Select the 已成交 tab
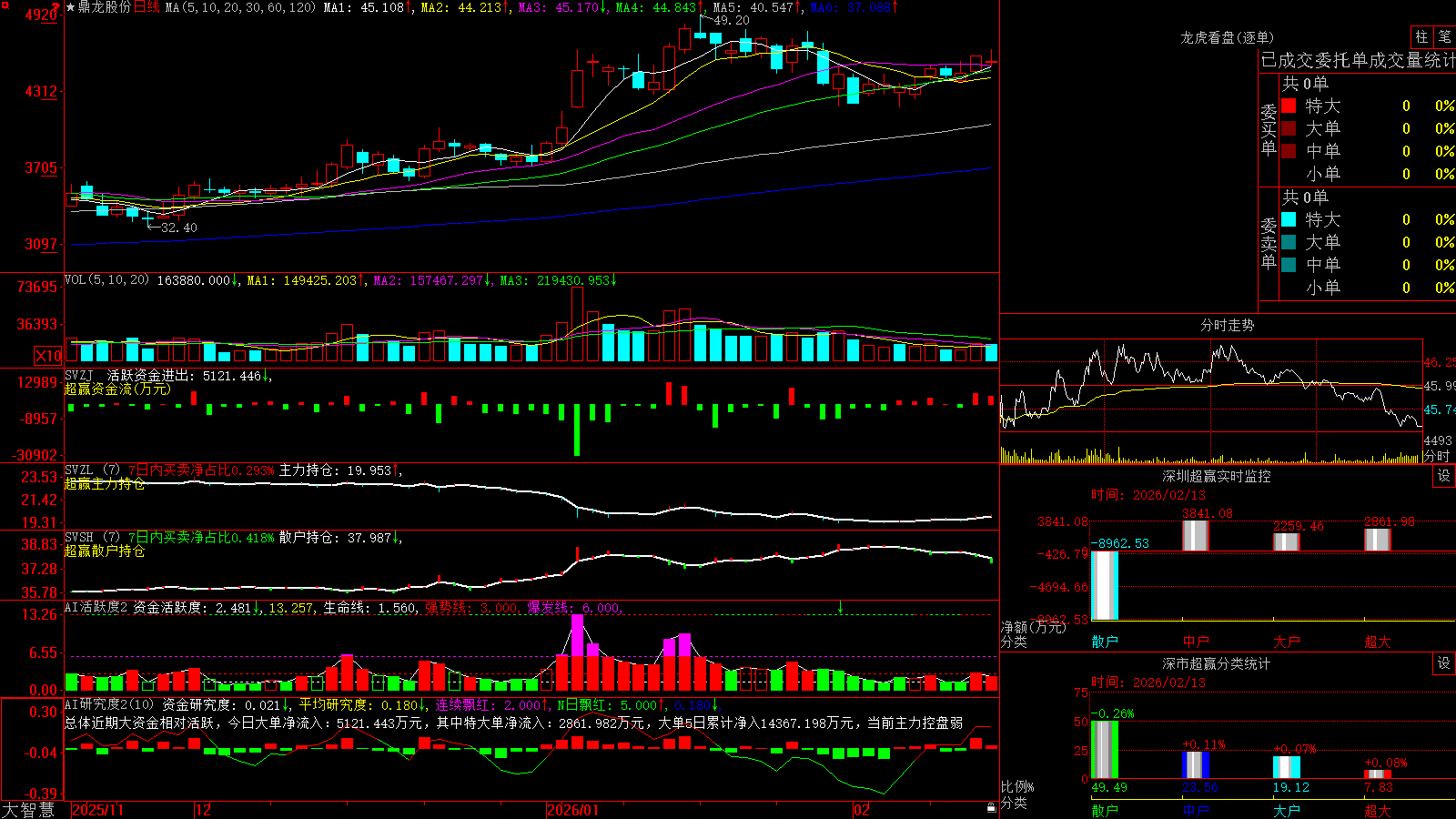The height and width of the screenshot is (819, 1456). (x=1288, y=60)
